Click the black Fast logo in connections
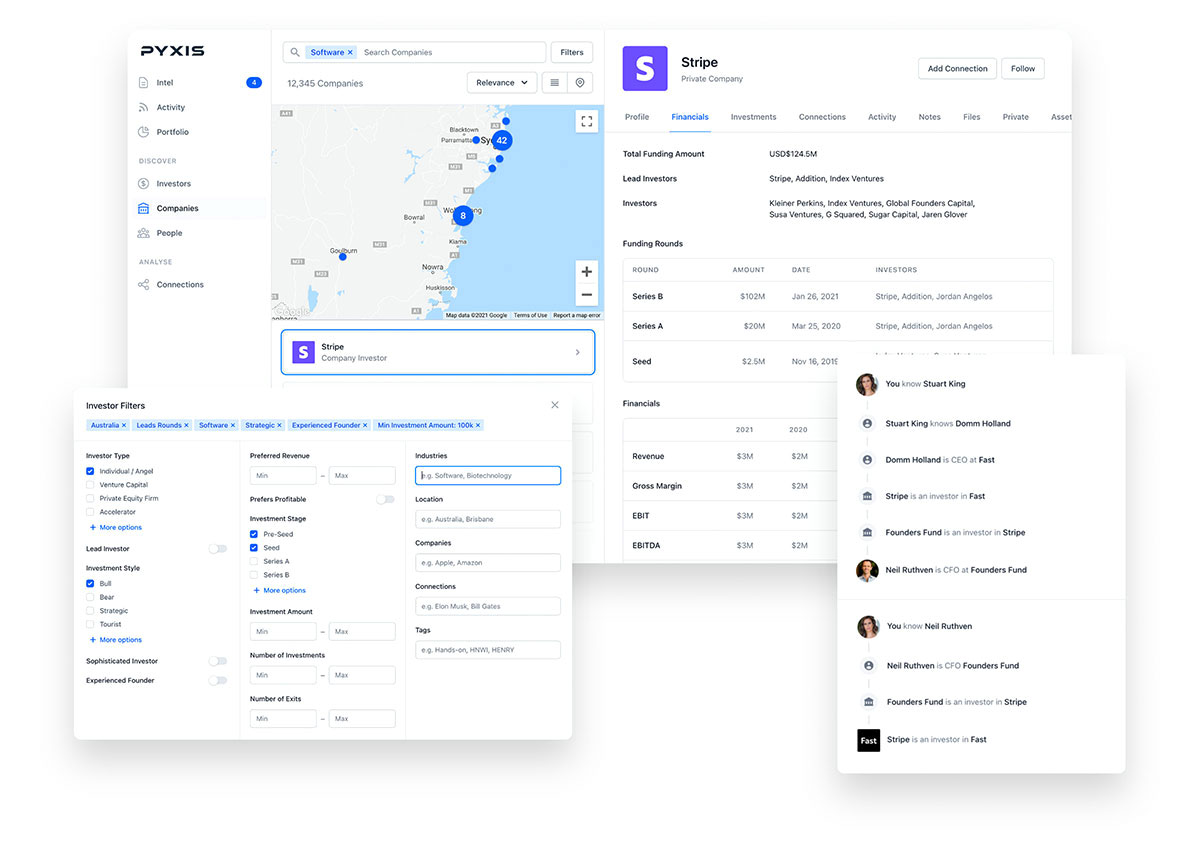 click(868, 740)
